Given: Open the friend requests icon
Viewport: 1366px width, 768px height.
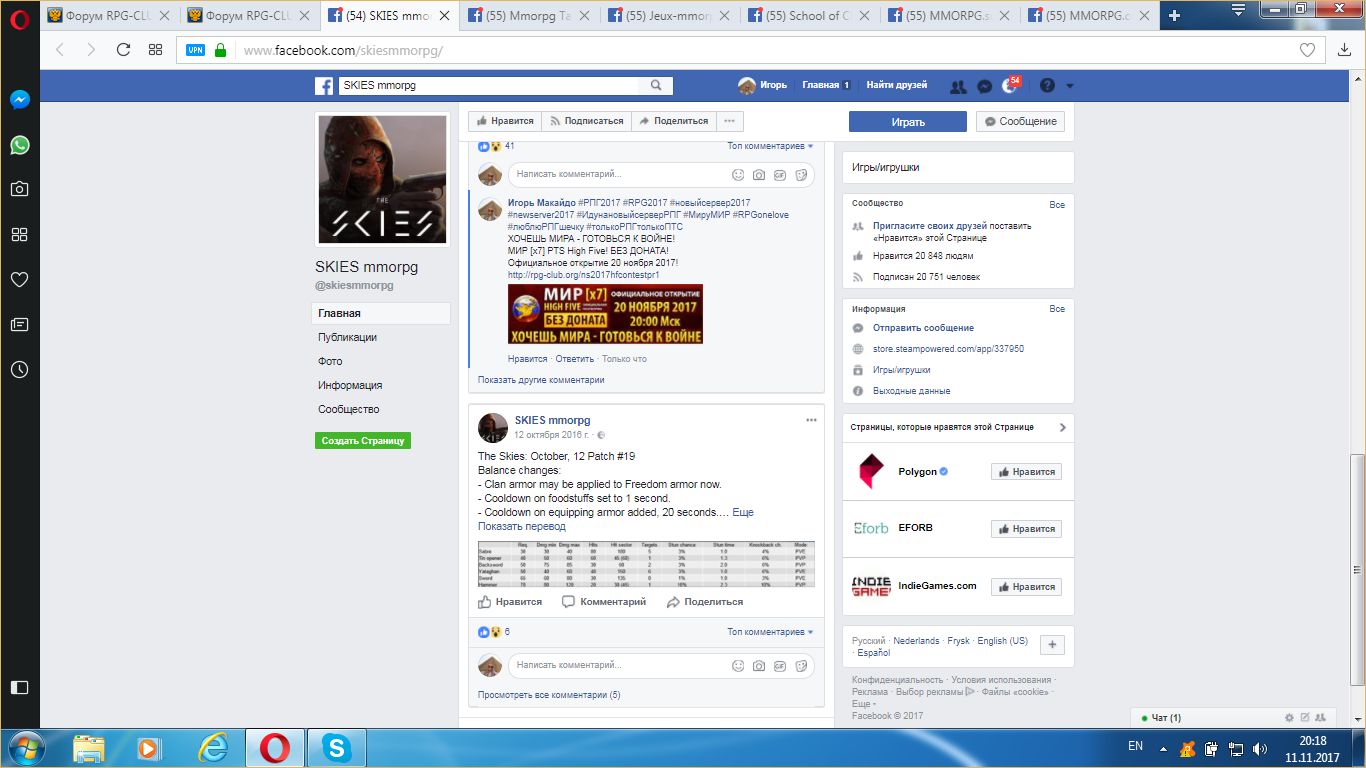Looking at the screenshot, I should coord(958,86).
